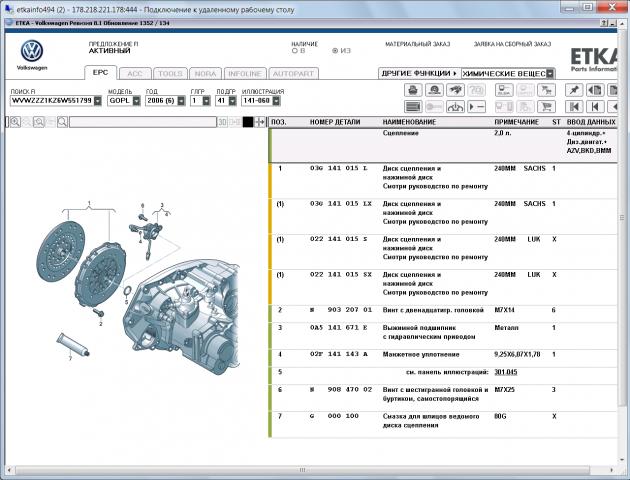Switch to the NORA tab

(205, 74)
